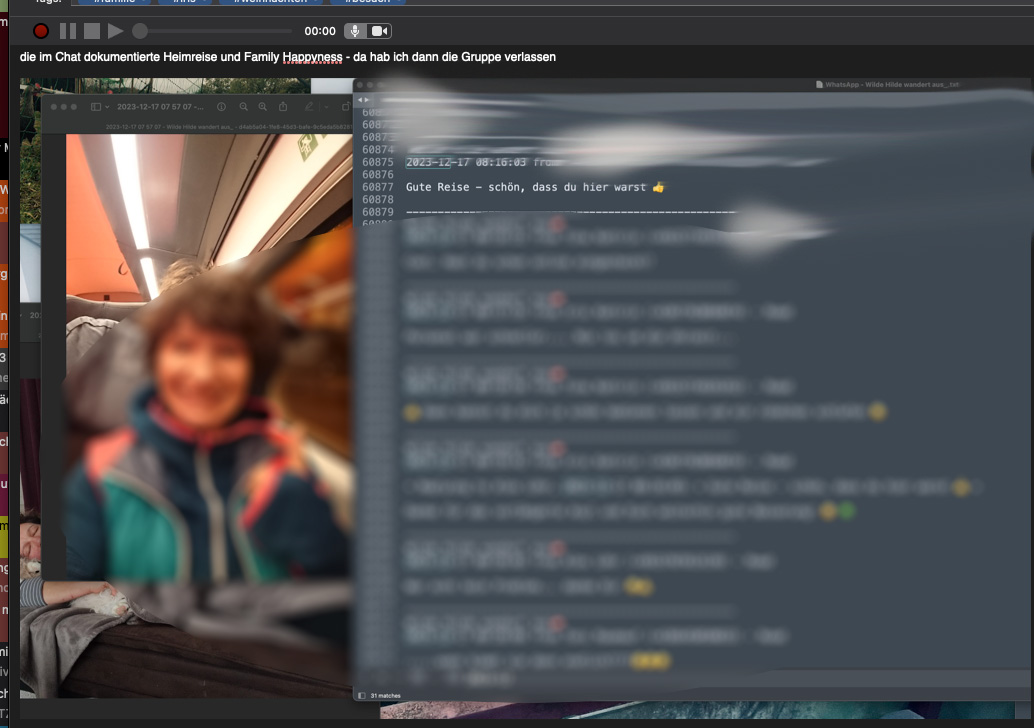Start recording with the red record button

[41, 31]
